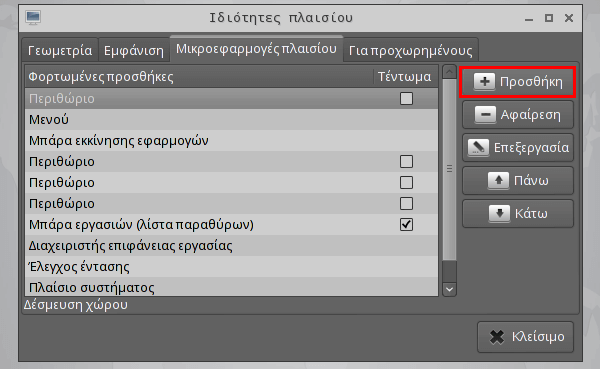This screenshot has width=600, height=369.
Task: Click the X icon on Κλείσιμο button
Action: tap(497, 337)
